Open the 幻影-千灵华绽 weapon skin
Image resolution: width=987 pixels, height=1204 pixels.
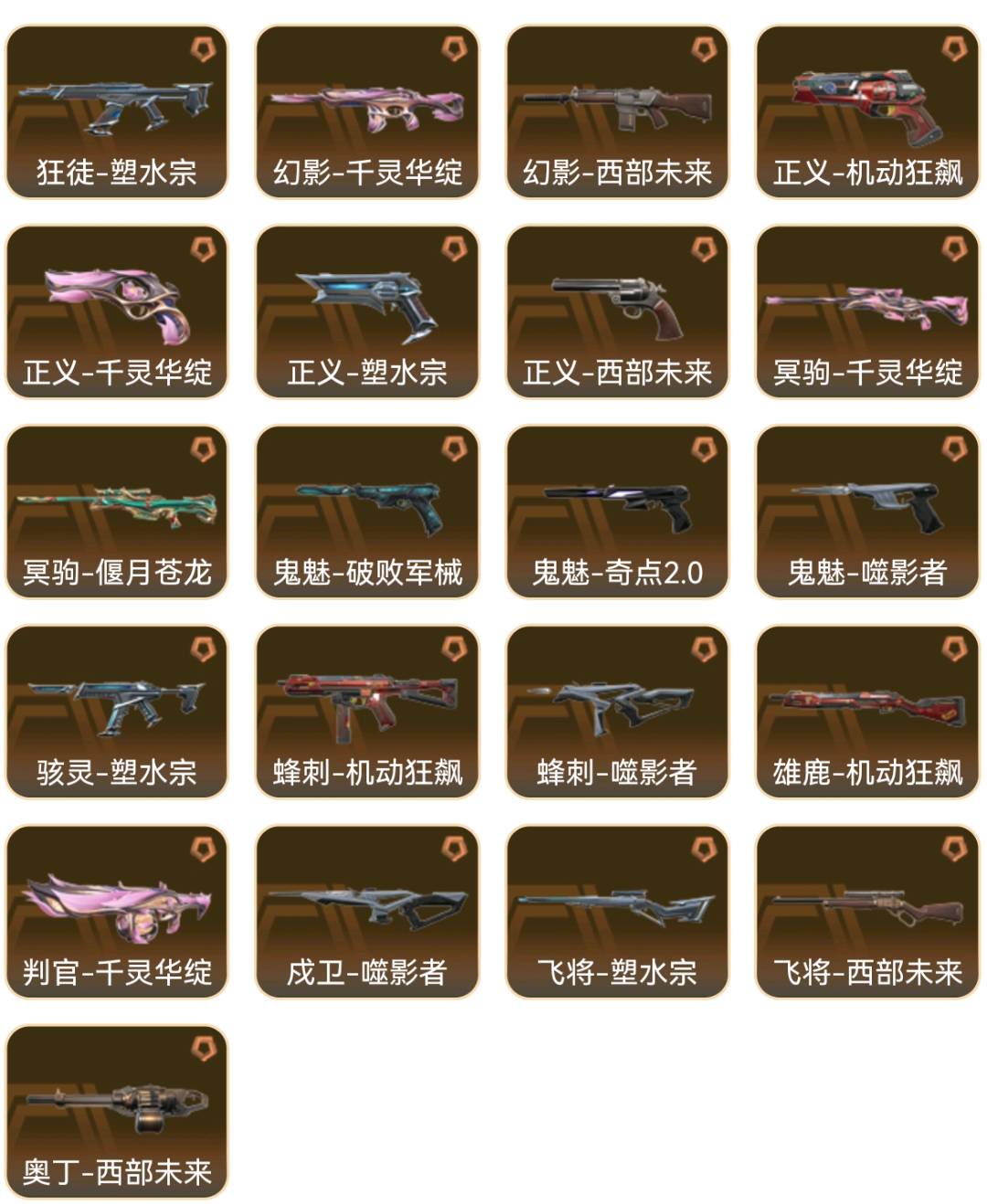pos(367,111)
